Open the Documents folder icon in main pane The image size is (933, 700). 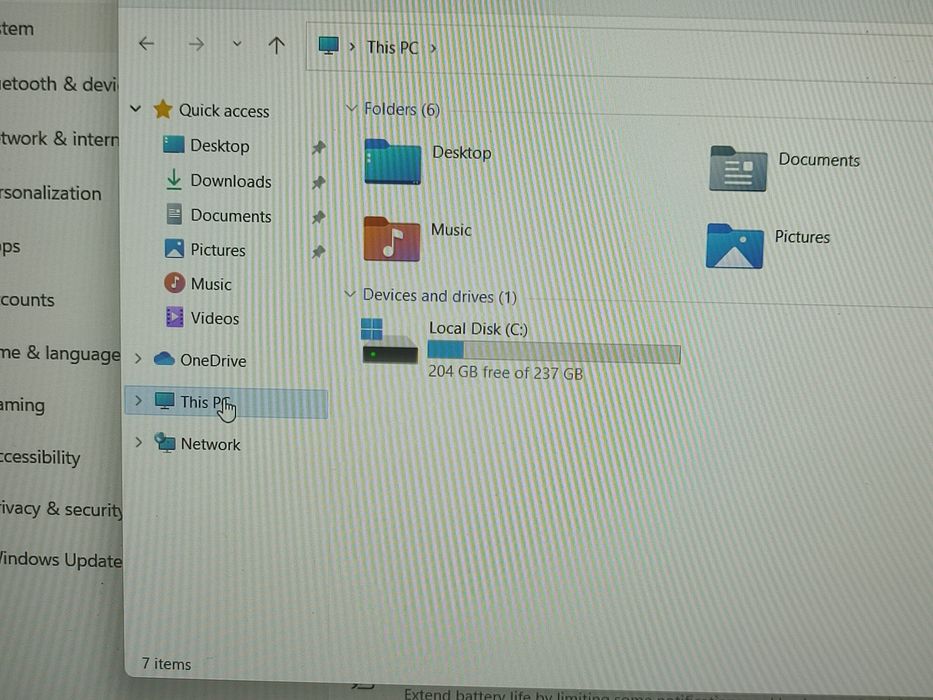coord(738,169)
